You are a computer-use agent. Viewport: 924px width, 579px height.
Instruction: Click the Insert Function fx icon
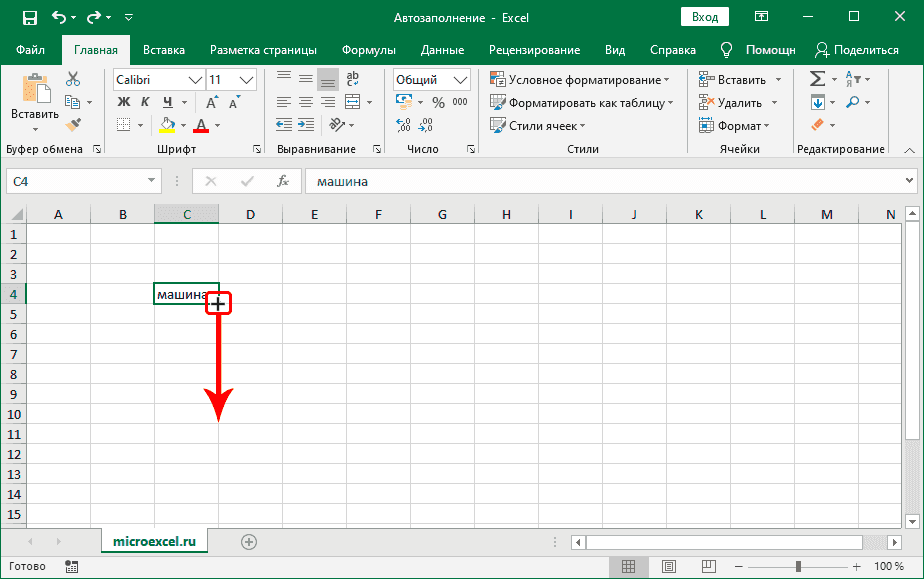pos(283,181)
